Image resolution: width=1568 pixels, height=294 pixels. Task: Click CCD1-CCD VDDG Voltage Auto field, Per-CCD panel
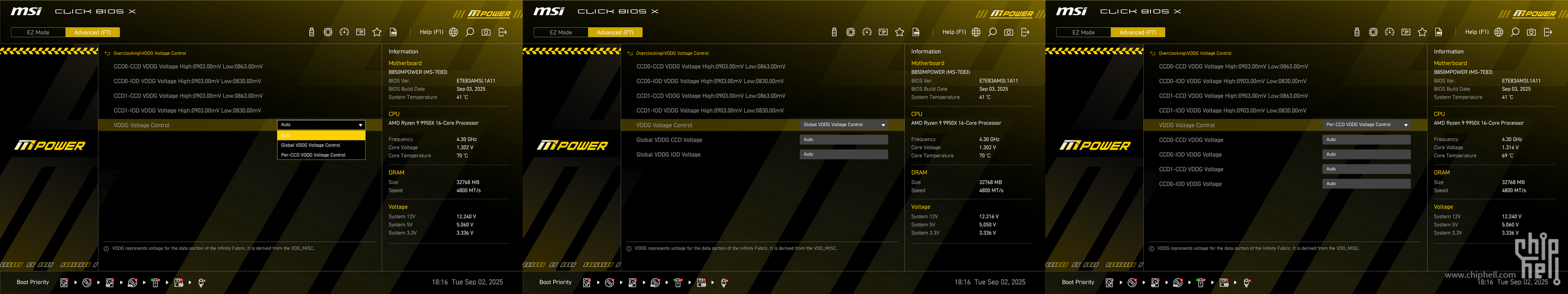pyautogui.click(x=1367, y=169)
